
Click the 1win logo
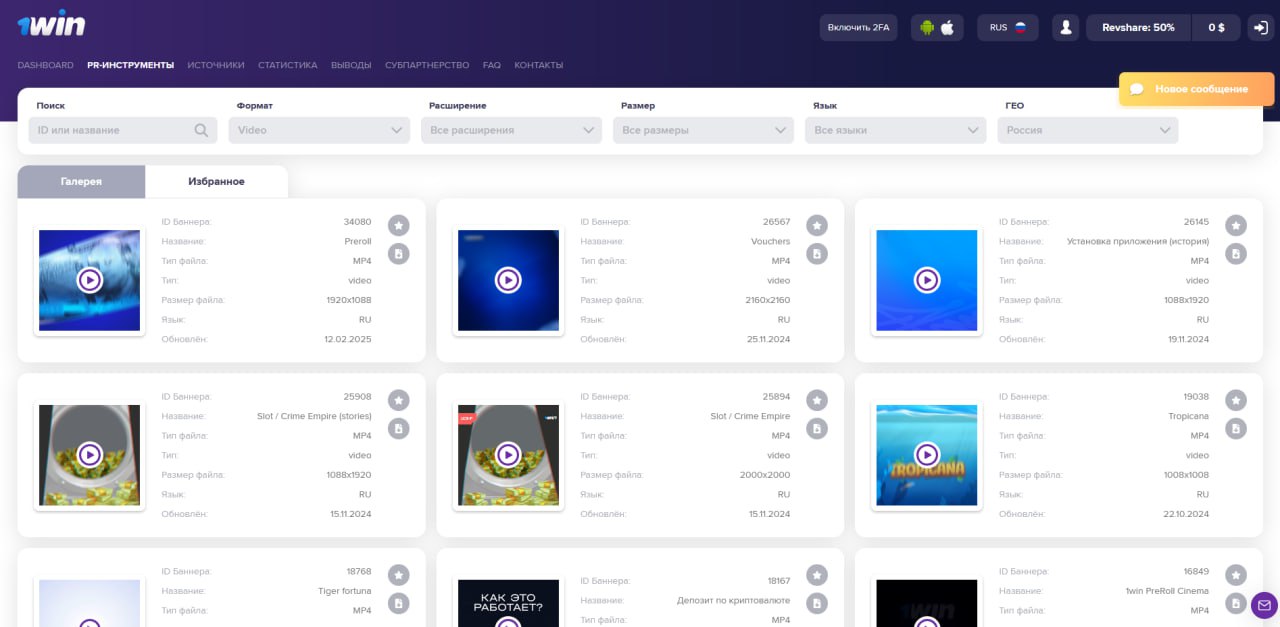tap(51, 26)
